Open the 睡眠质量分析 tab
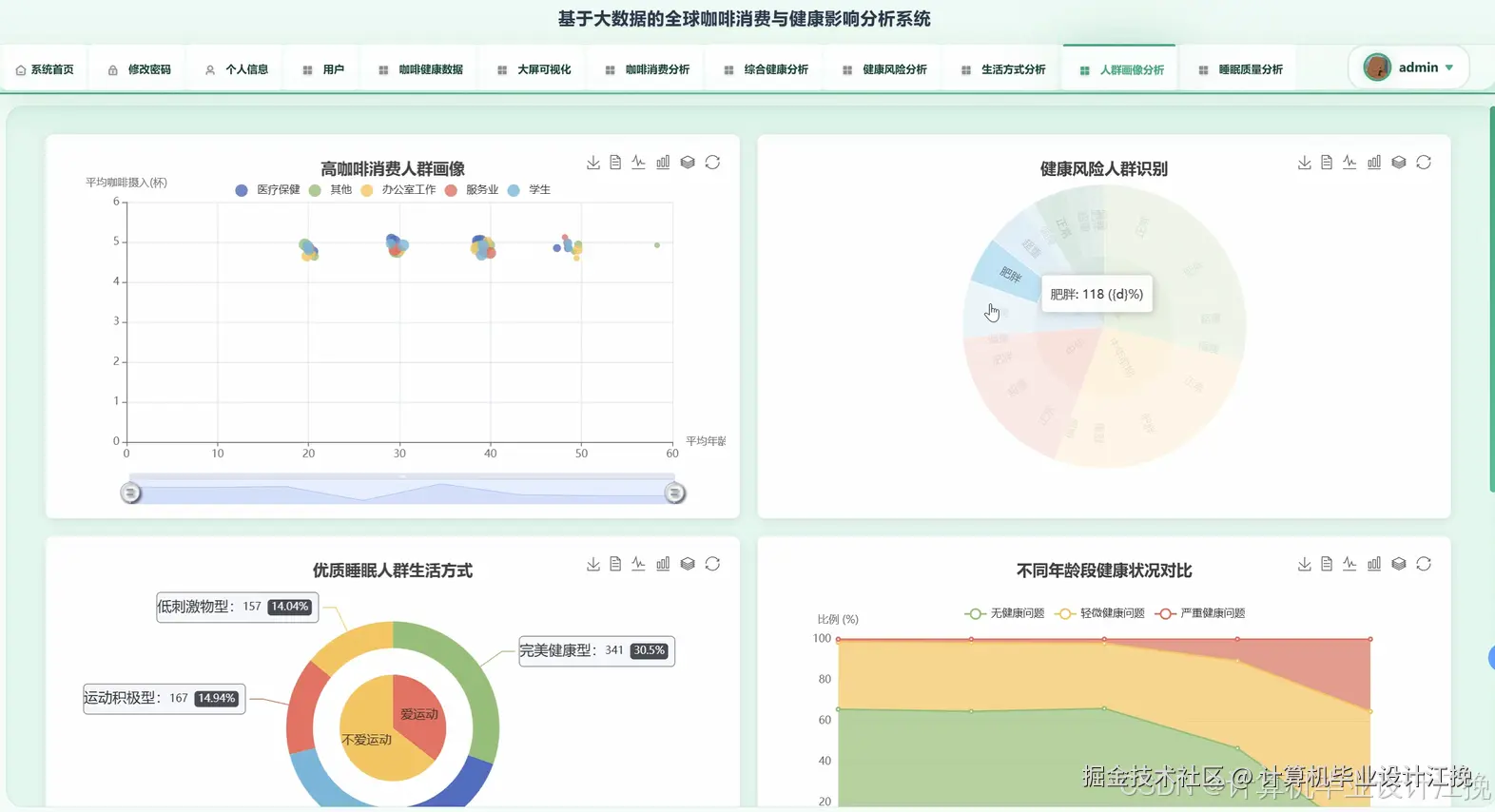This screenshot has height=812, width=1495. pyautogui.click(x=1240, y=69)
